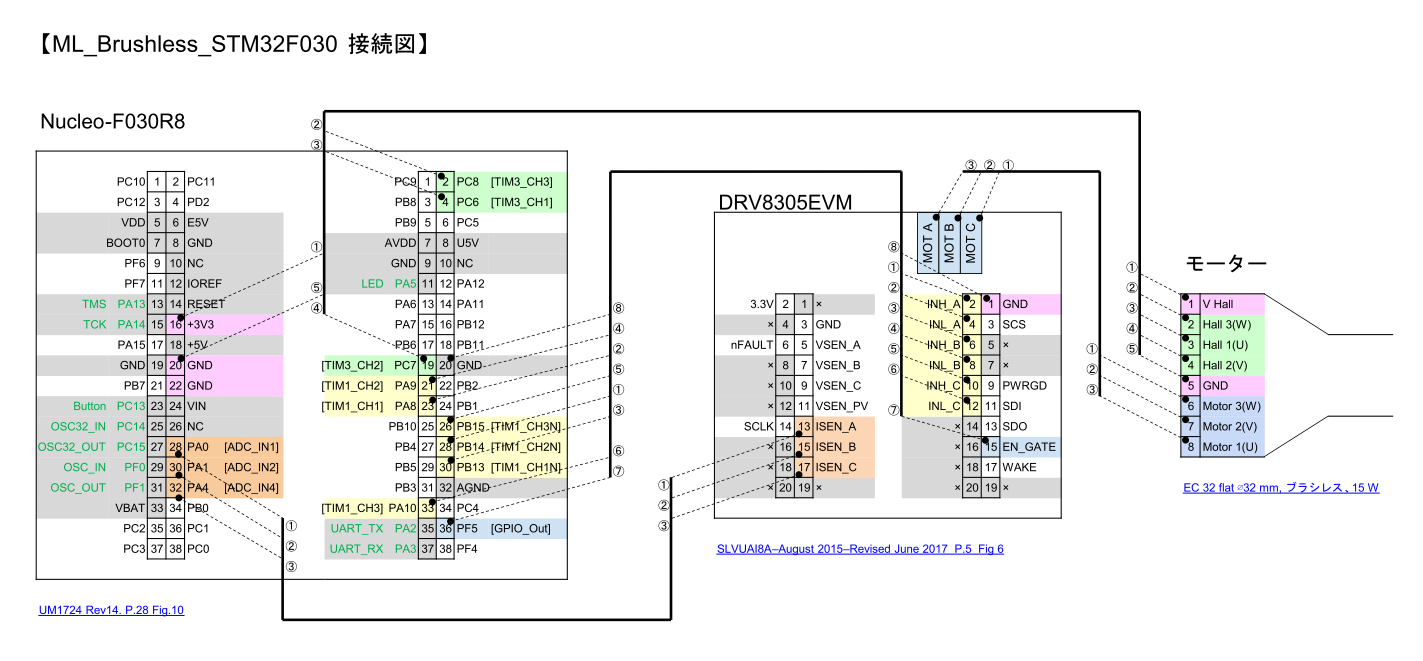This screenshot has width=1423, height=661.
Task: Click the DRV8305EVM board title
Action: coord(783,201)
